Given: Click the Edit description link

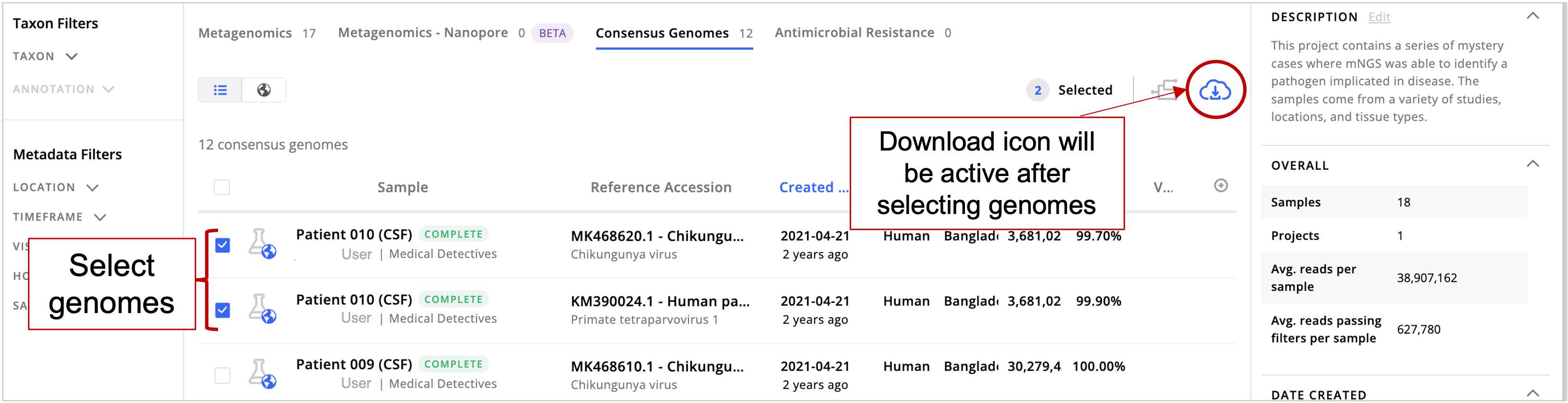Looking at the screenshot, I should tap(1379, 17).
